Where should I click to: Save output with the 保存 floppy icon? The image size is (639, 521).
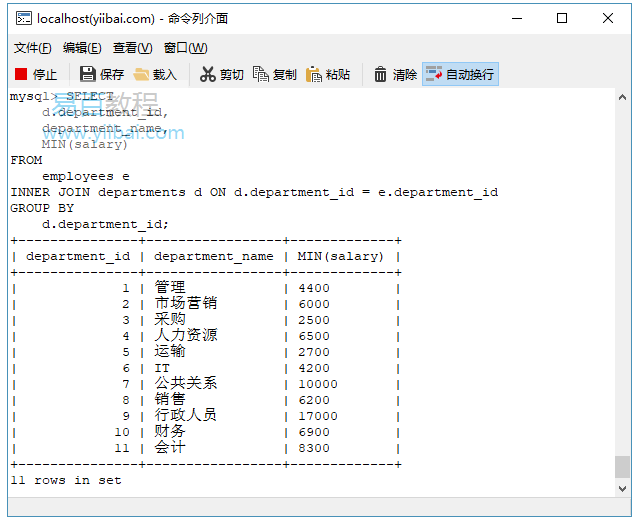pyautogui.click(x=101, y=74)
